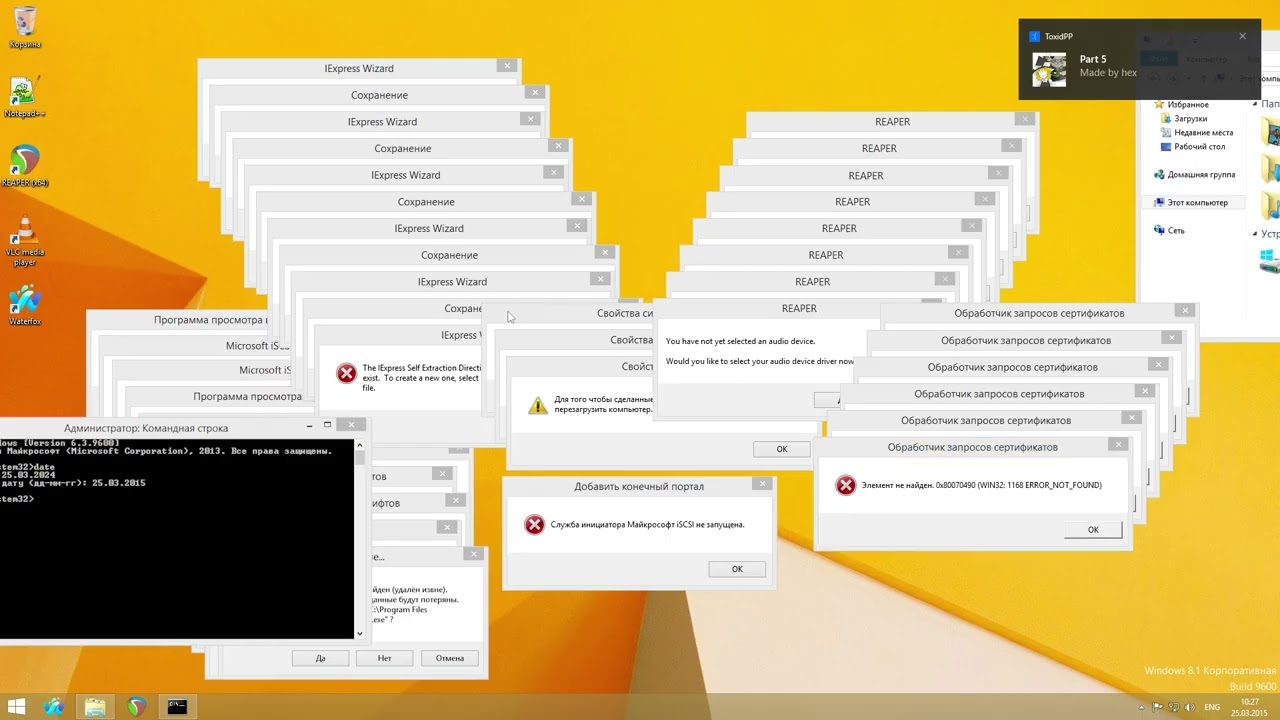
Task: Open the volume speaker tray icon
Action: point(1190,708)
